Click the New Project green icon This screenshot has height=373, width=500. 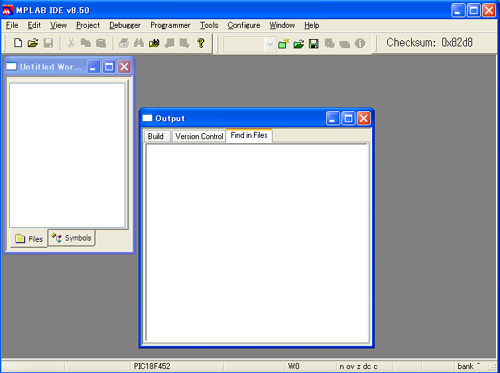pyautogui.click(x=283, y=44)
